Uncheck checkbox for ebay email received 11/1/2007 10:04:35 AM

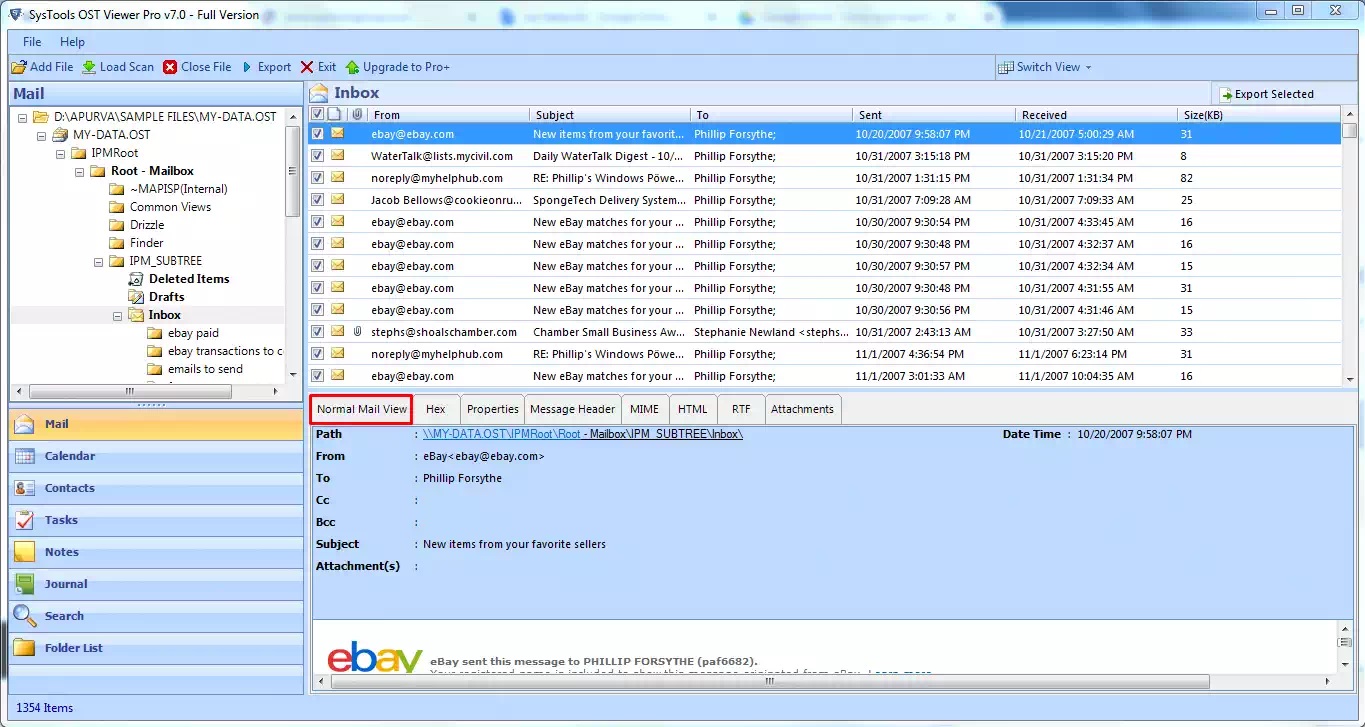(317, 376)
